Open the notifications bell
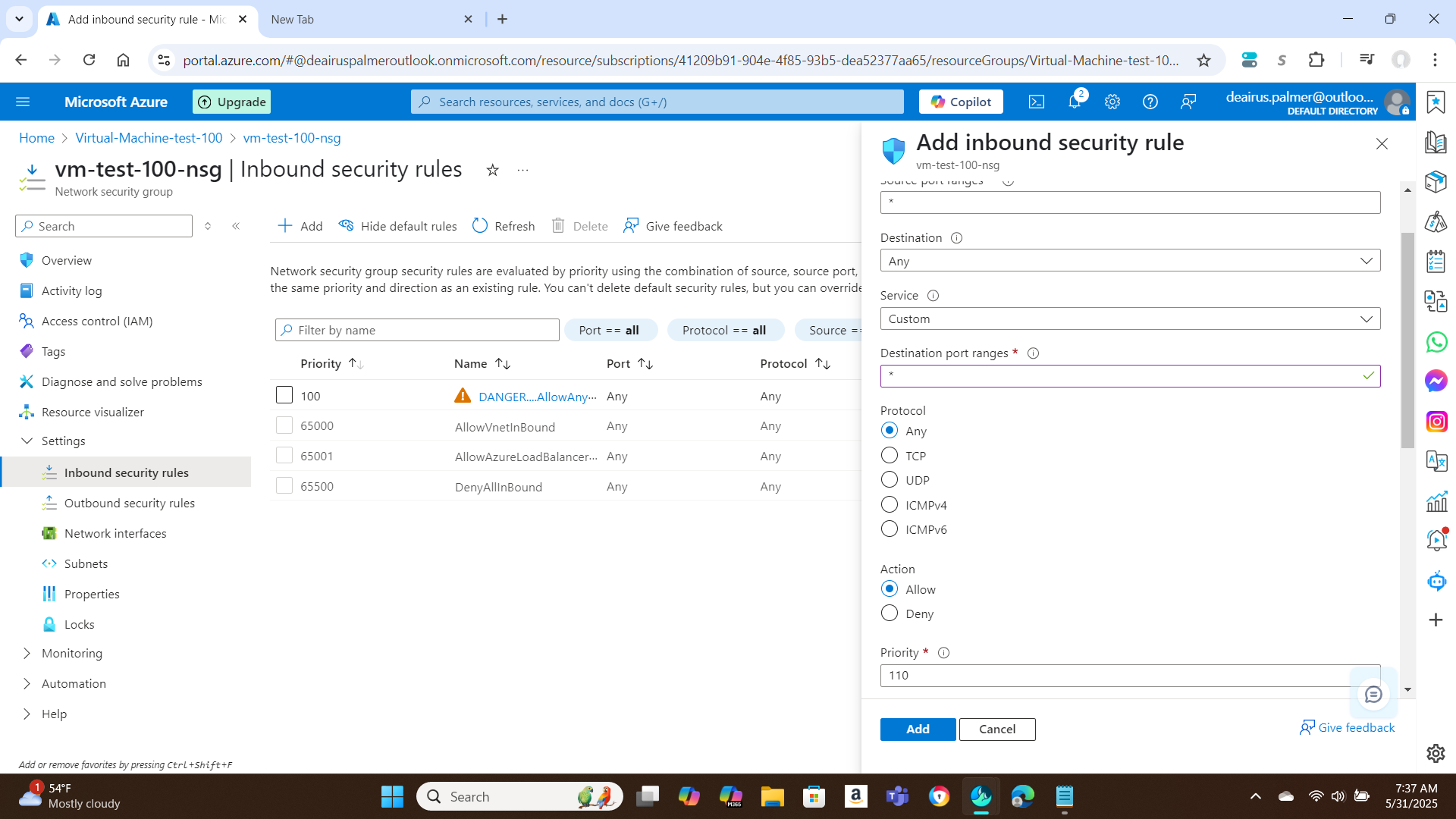 tap(1075, 102)
